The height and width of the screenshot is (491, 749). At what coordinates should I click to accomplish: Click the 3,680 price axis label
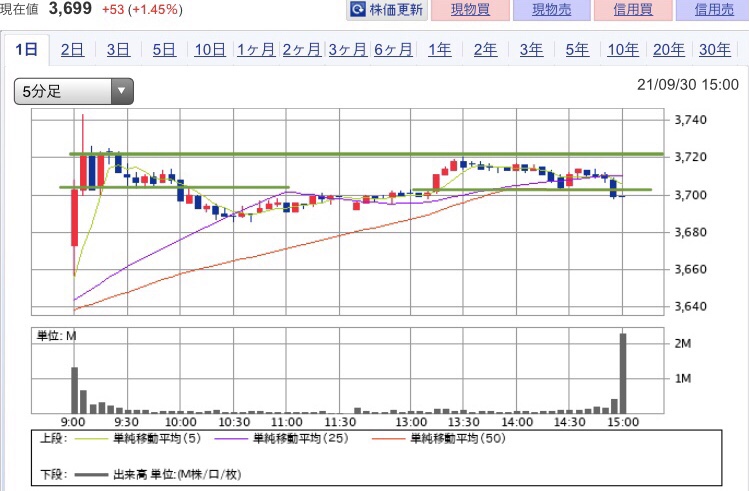690,232
